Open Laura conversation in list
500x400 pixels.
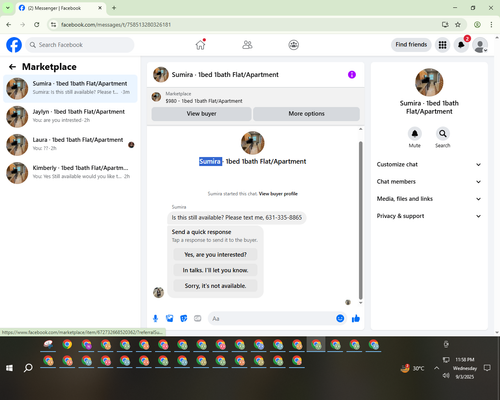pos(70,145)
